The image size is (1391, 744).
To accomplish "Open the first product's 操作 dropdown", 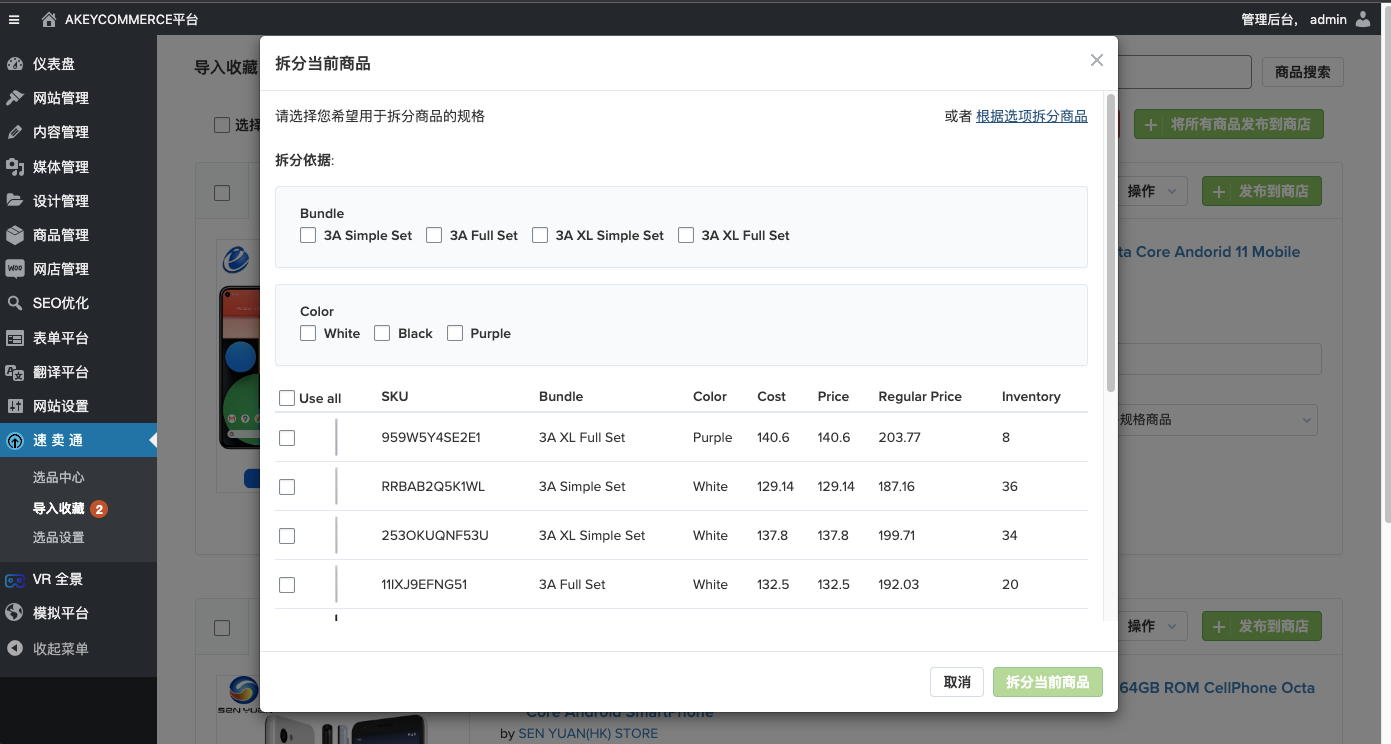I will tap(1153, 191).
